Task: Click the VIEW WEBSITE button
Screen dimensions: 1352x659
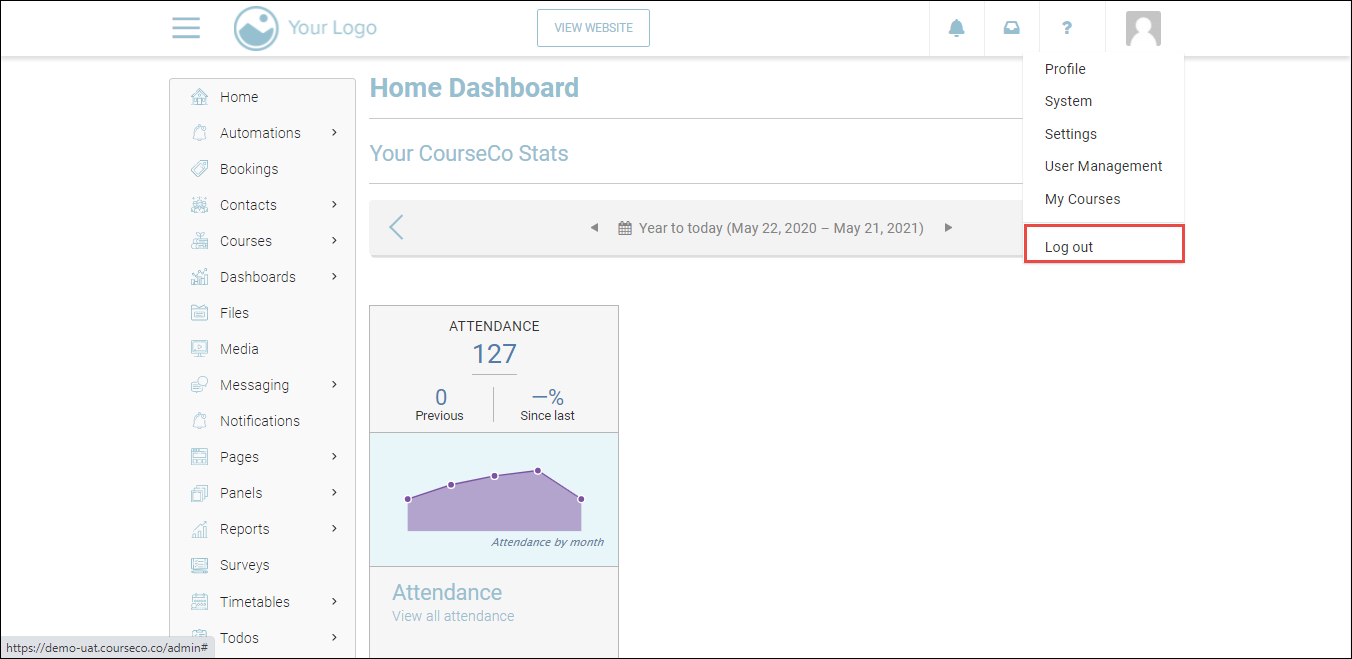Action: (593, 28)
